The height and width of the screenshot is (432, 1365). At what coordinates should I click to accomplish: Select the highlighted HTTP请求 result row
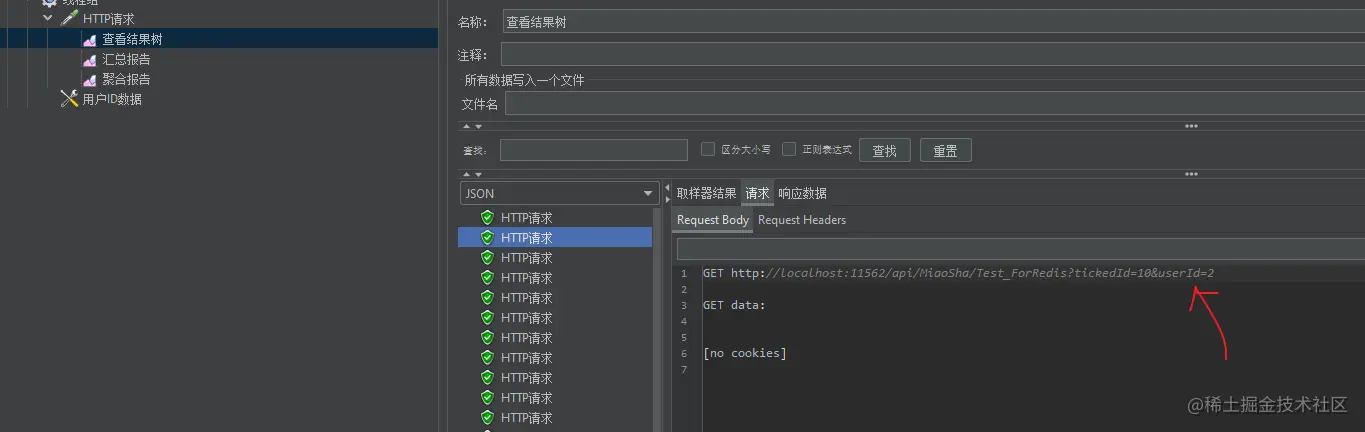point(555,238)
